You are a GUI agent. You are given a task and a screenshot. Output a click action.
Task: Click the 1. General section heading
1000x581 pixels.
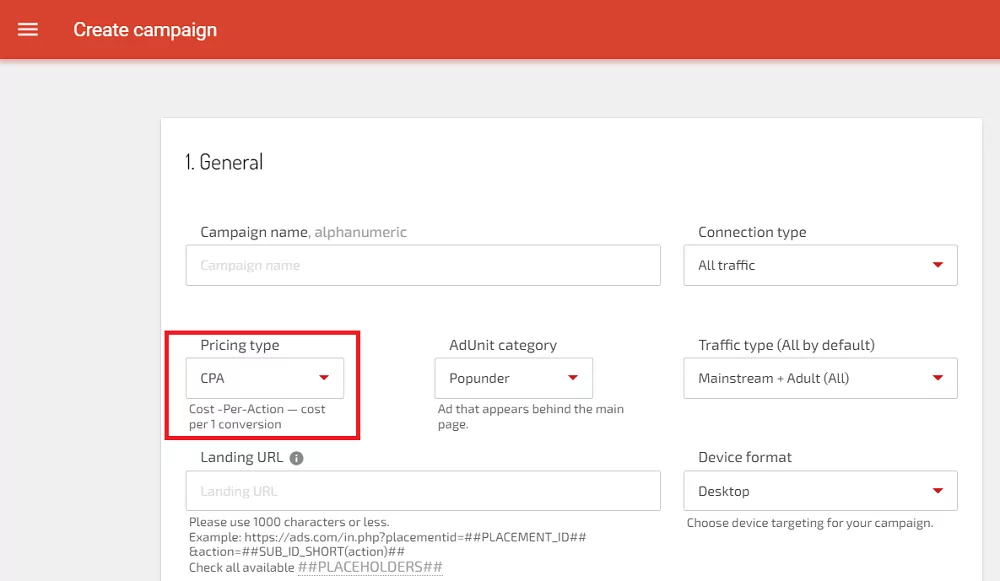224,162
